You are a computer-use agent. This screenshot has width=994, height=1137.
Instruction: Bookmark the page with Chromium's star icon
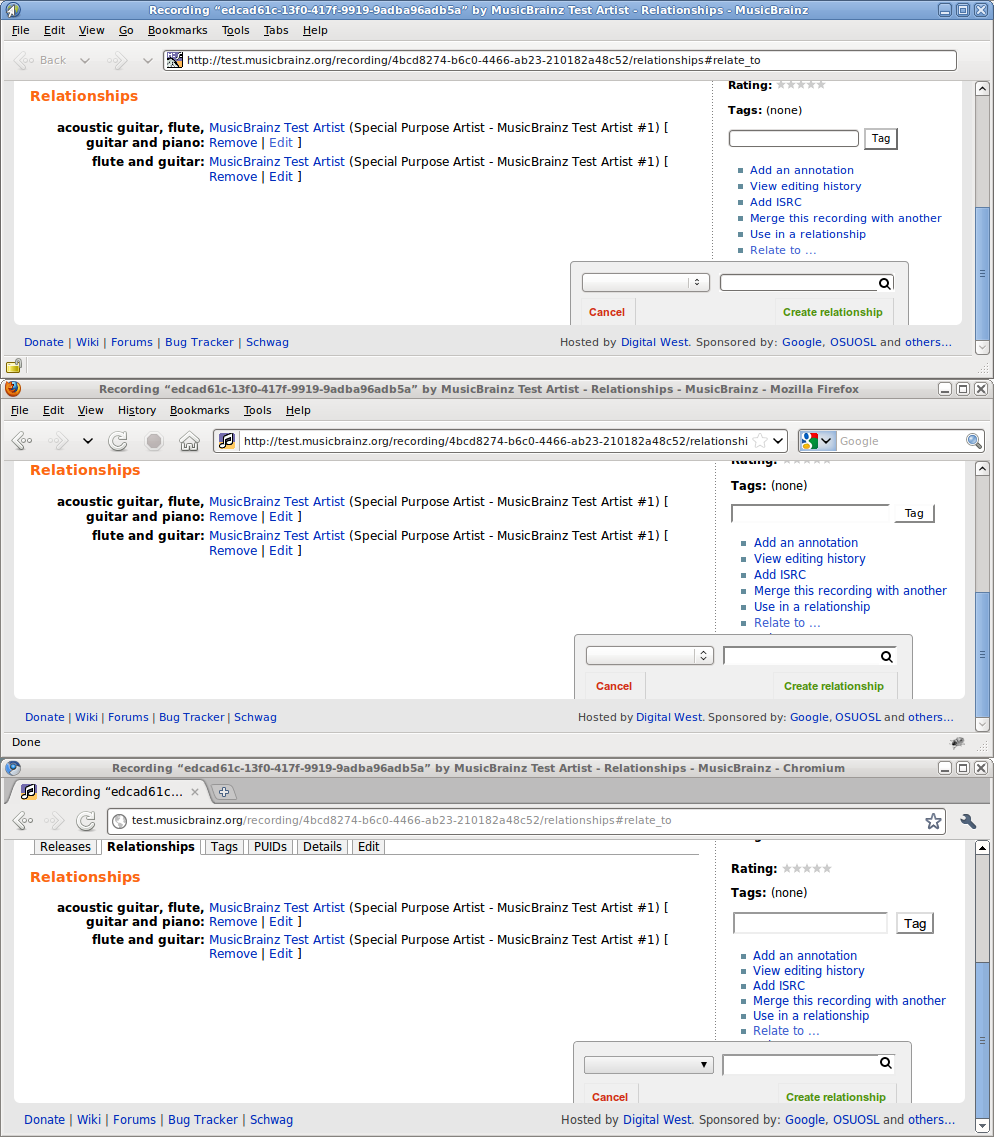pos(933,821)
